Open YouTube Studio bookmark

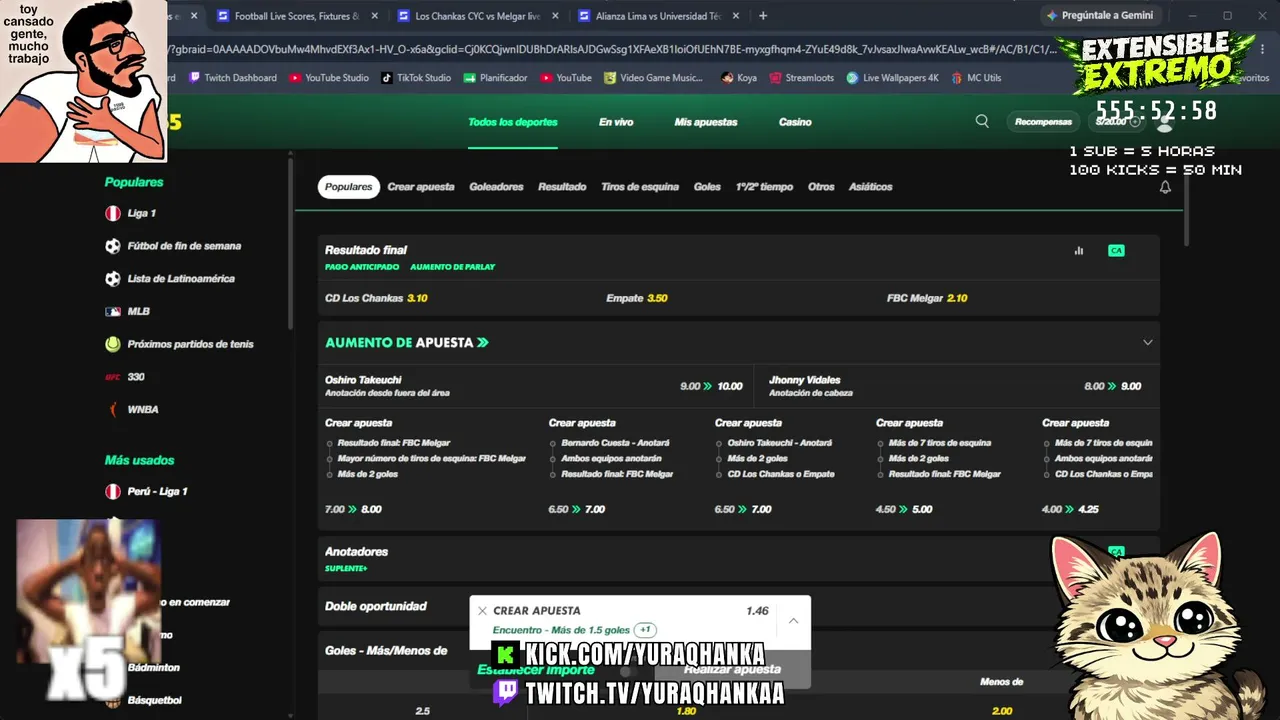coord(329,78)
